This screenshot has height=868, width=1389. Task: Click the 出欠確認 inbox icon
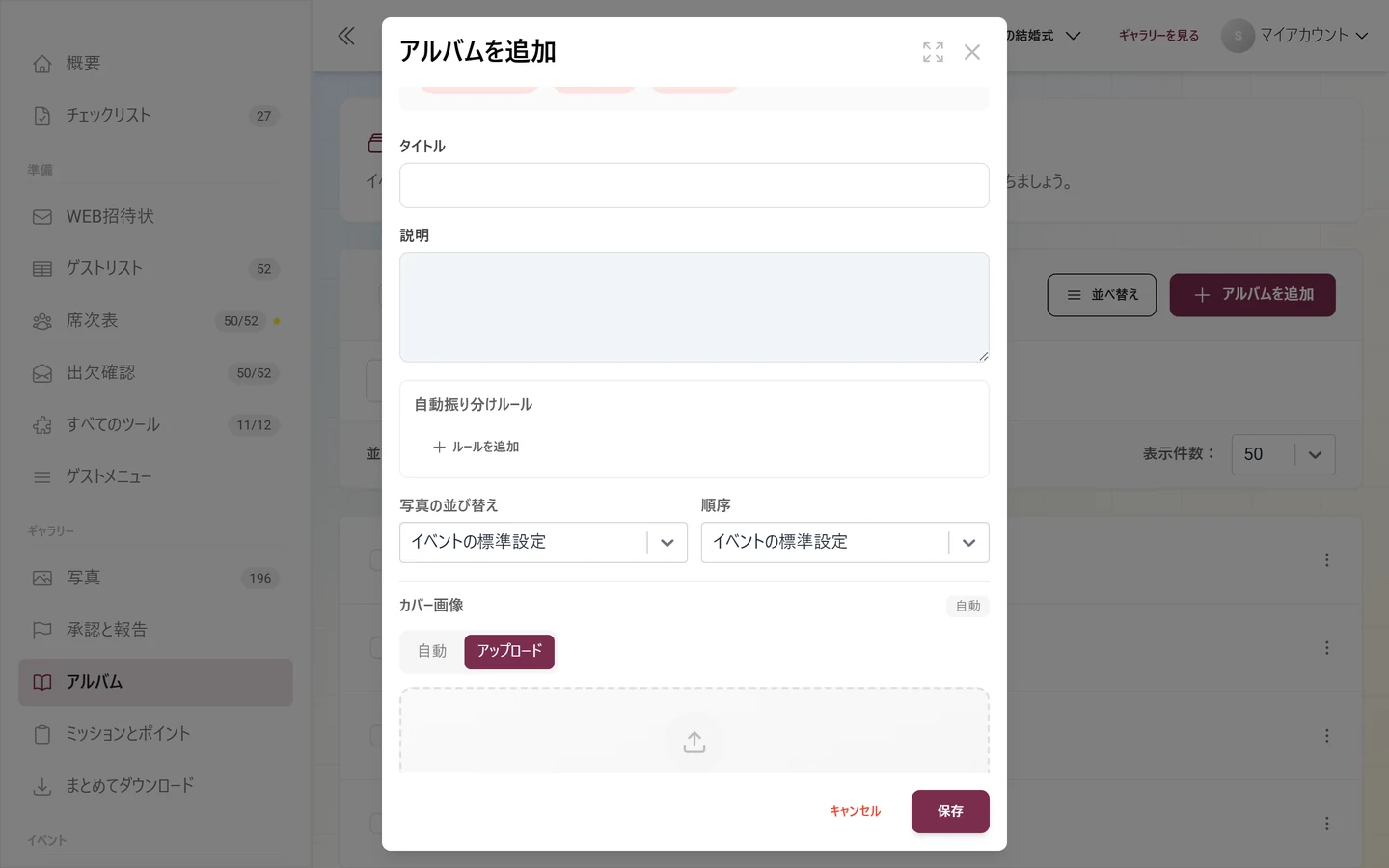pyautogui.click(x=42, y=373)
